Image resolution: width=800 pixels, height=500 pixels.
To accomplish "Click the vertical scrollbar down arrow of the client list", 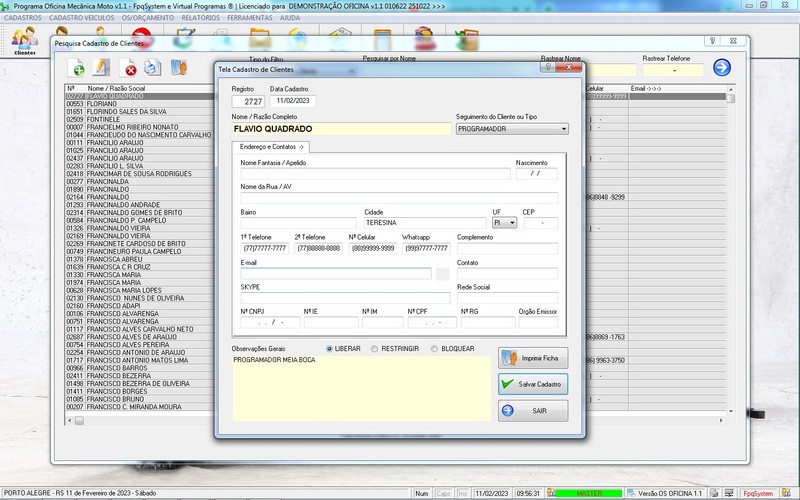I will pyautogui.click(x=731, y=411).
